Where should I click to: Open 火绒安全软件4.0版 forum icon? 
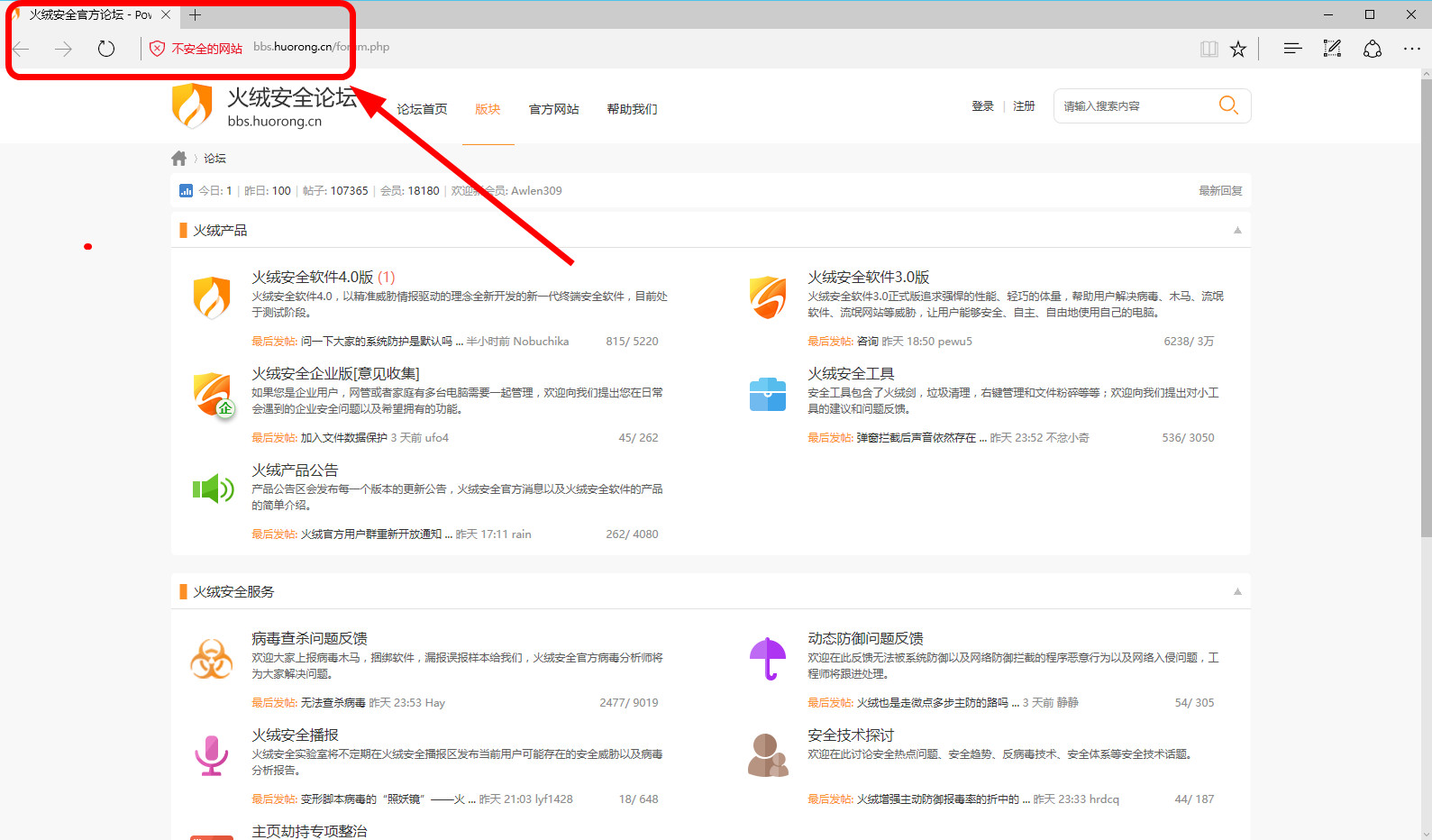(x=212, y=297)
